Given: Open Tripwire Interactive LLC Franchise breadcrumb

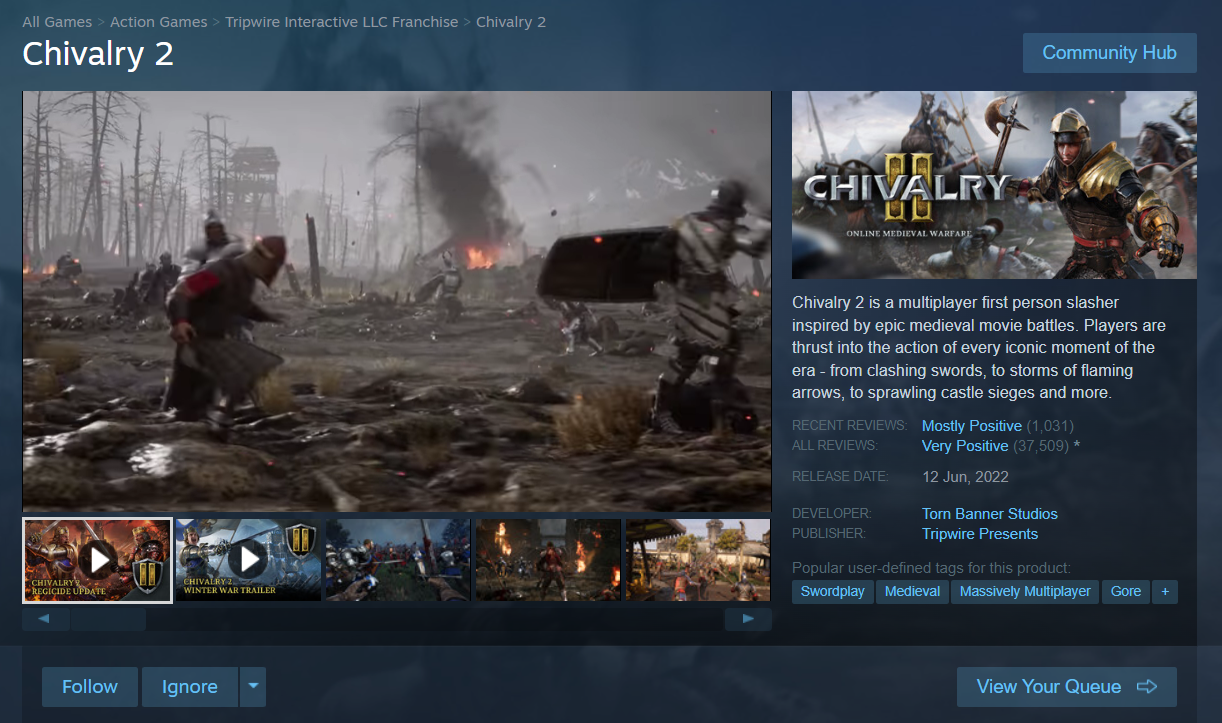Looking at the screenshot, I should coord(342,22).
